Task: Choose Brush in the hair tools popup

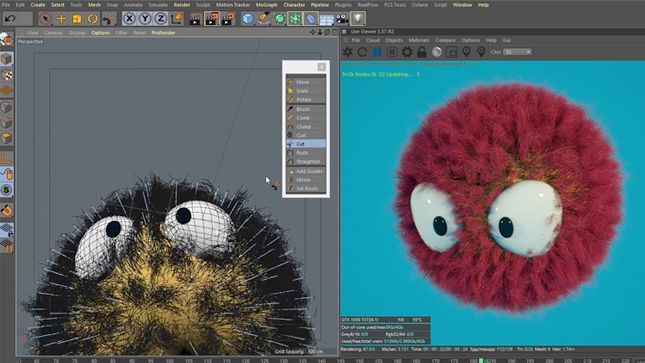Action: tap(306, 109)
